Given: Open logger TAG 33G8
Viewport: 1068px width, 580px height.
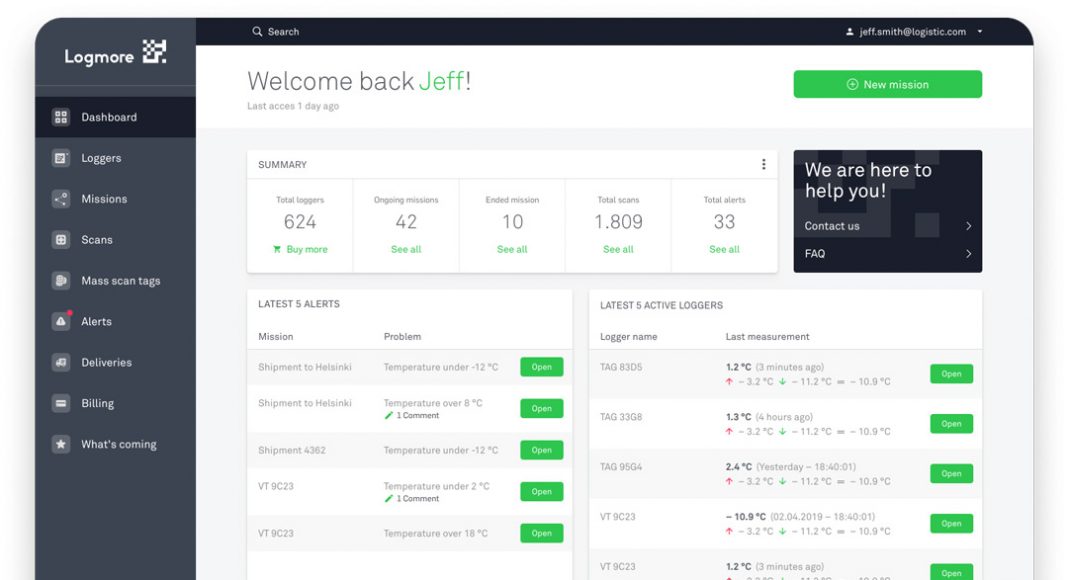Looking at the screenshot, I should coord(952,423).
